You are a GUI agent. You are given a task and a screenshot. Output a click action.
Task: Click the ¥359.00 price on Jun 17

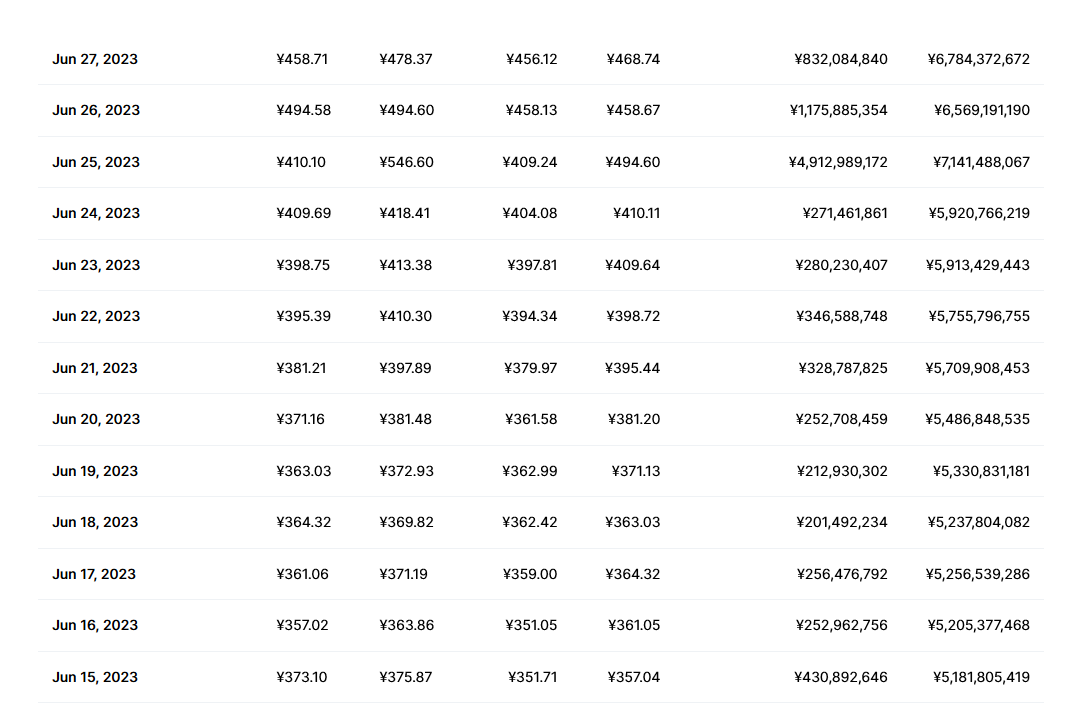tap(530, 574)
